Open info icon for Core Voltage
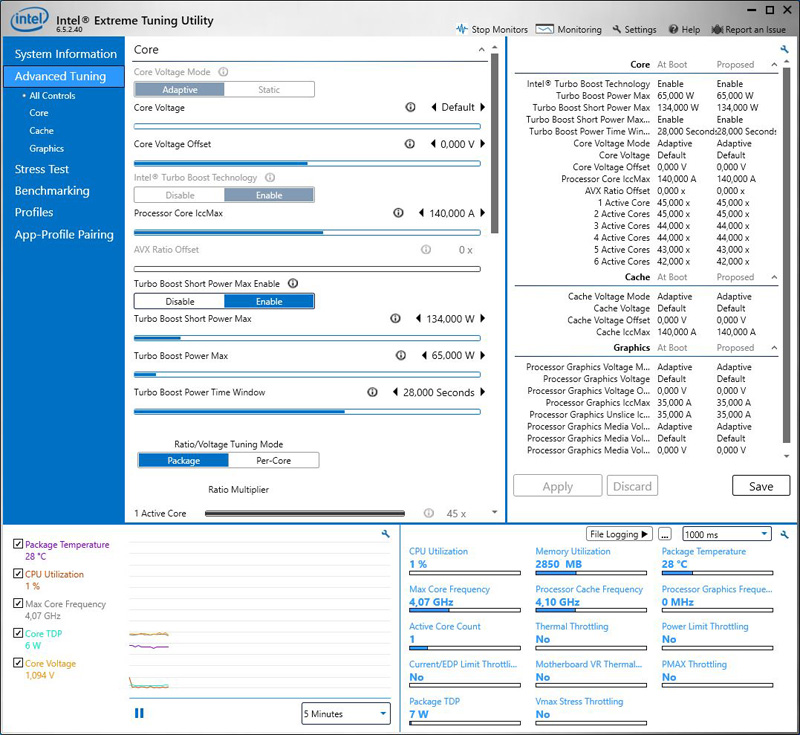800x735 pixels. click(410, 107)
